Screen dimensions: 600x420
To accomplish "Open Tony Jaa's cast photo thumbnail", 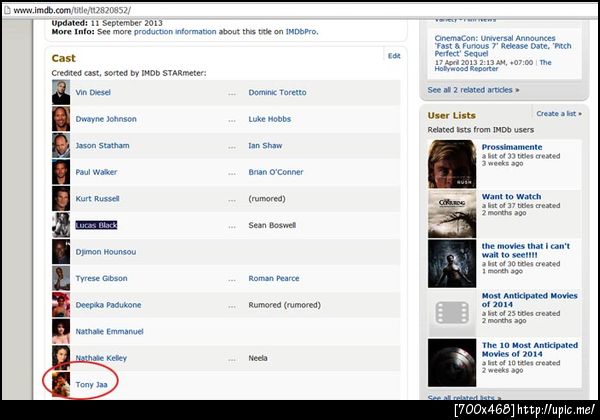I will 61,385.
